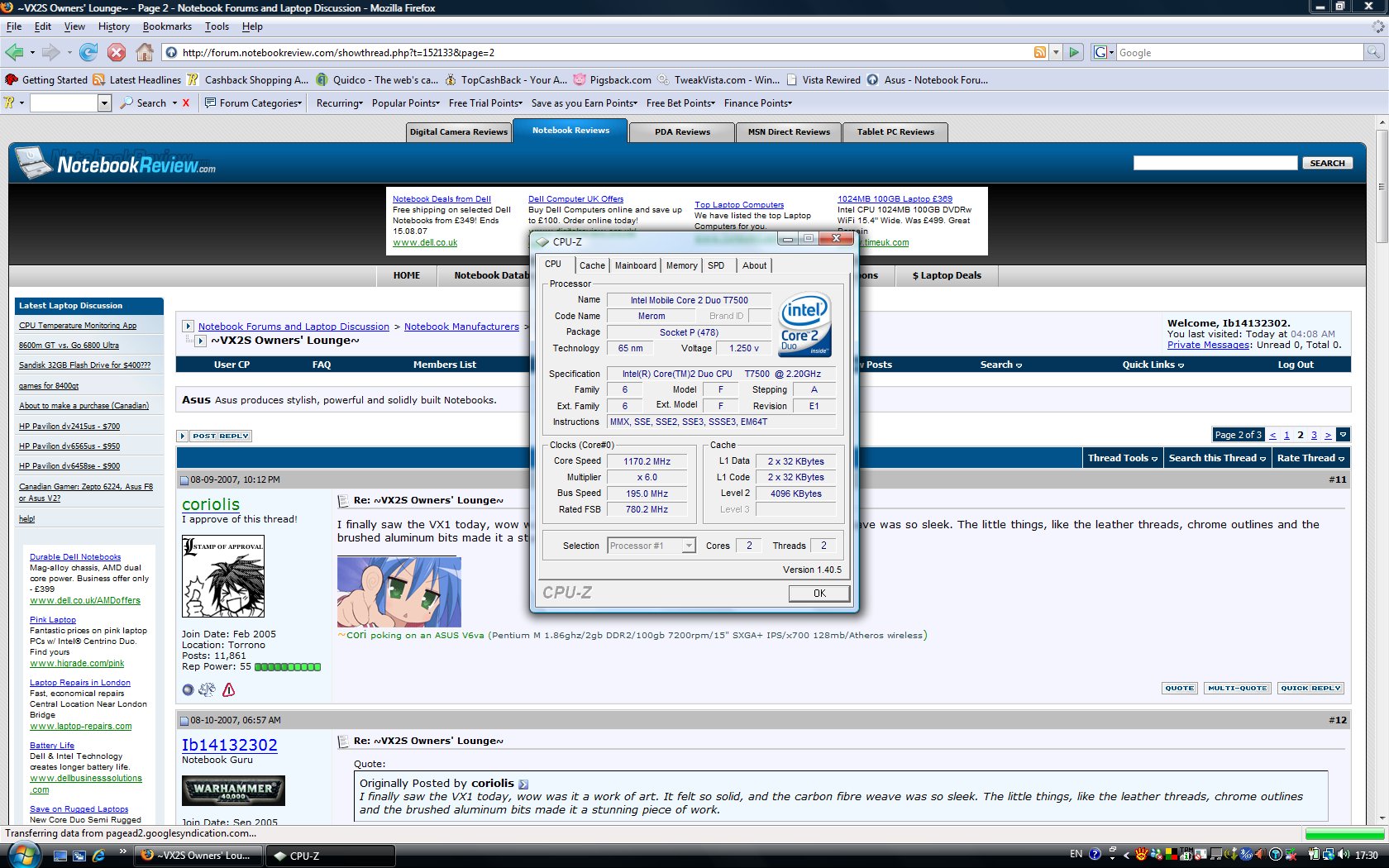Viewport: 1389px width, 868px height.
Task: Open volume speaker icon in system tray
Action: click(1344, 855)
